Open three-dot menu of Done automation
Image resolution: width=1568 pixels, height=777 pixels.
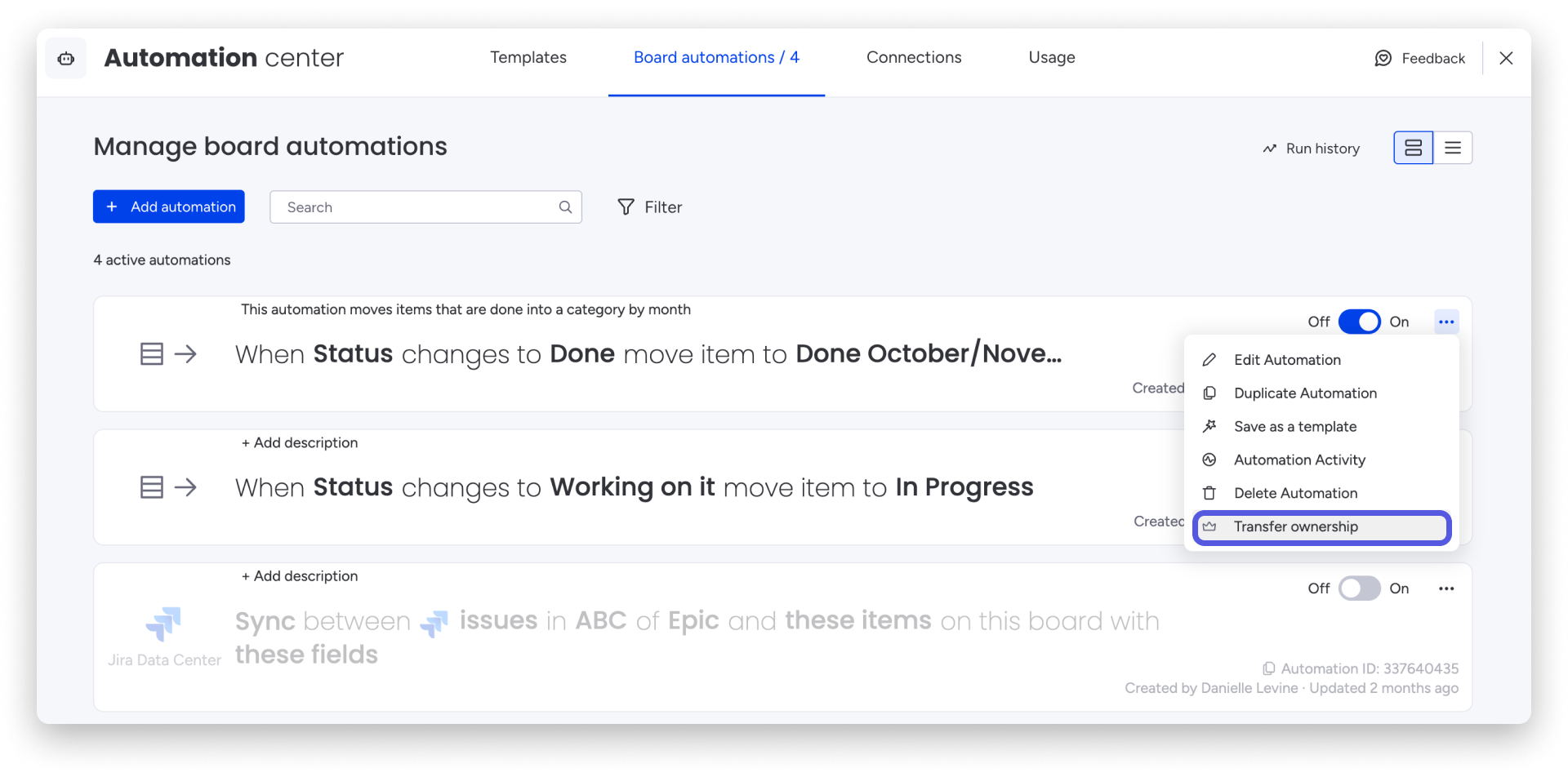1446,322
